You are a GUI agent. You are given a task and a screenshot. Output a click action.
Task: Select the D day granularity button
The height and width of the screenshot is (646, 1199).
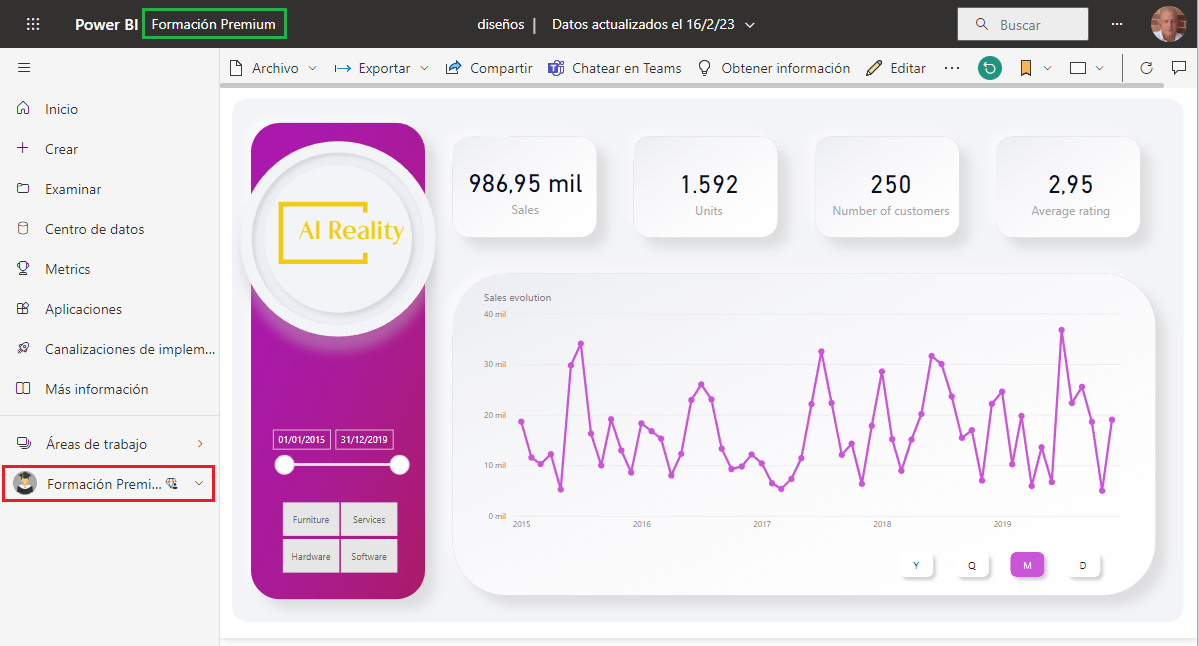1082,565
